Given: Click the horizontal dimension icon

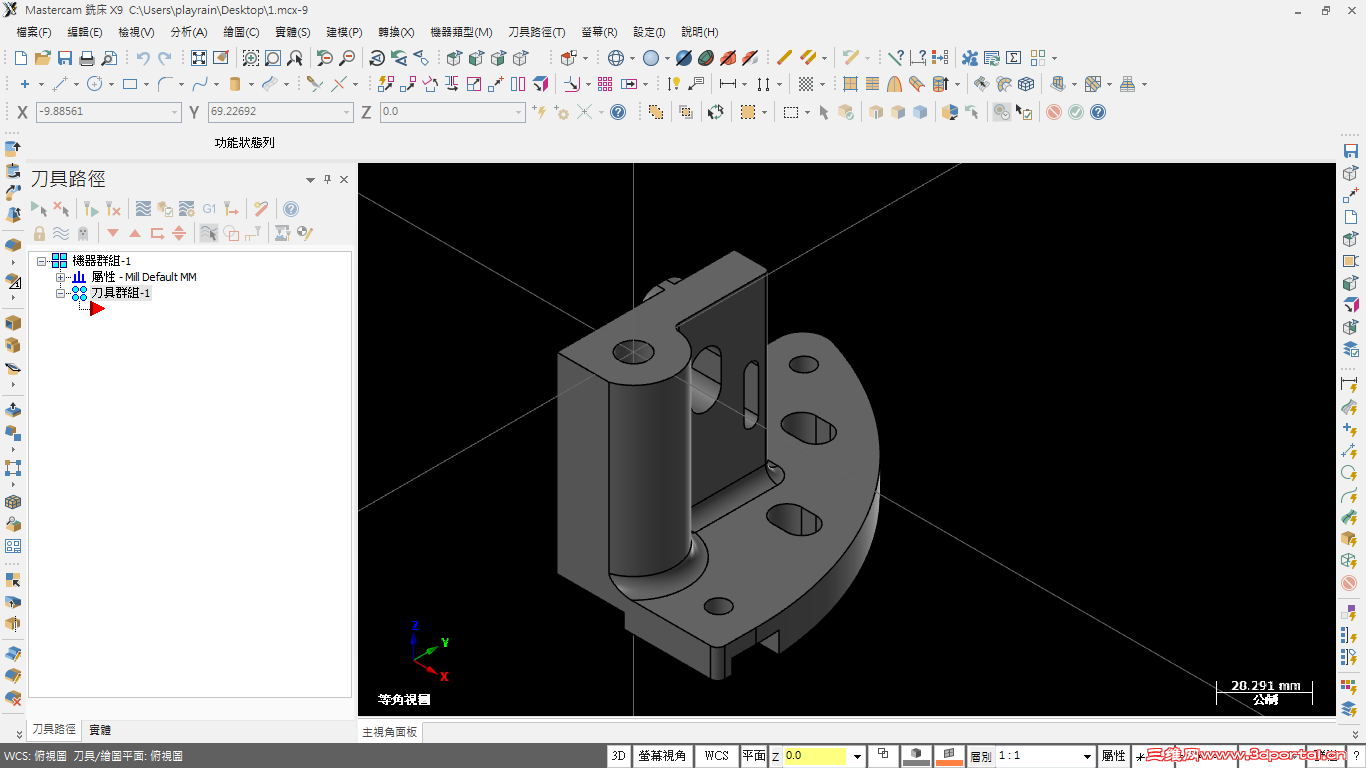Looking at the screenshot, I should click(727, 84).
